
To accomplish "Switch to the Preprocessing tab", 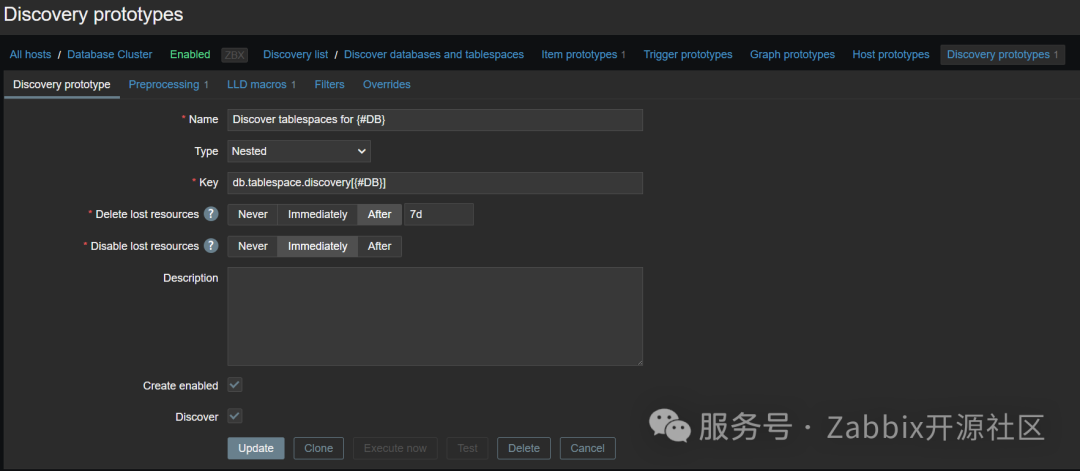I will pyautogui.click(x=168, y=85).
